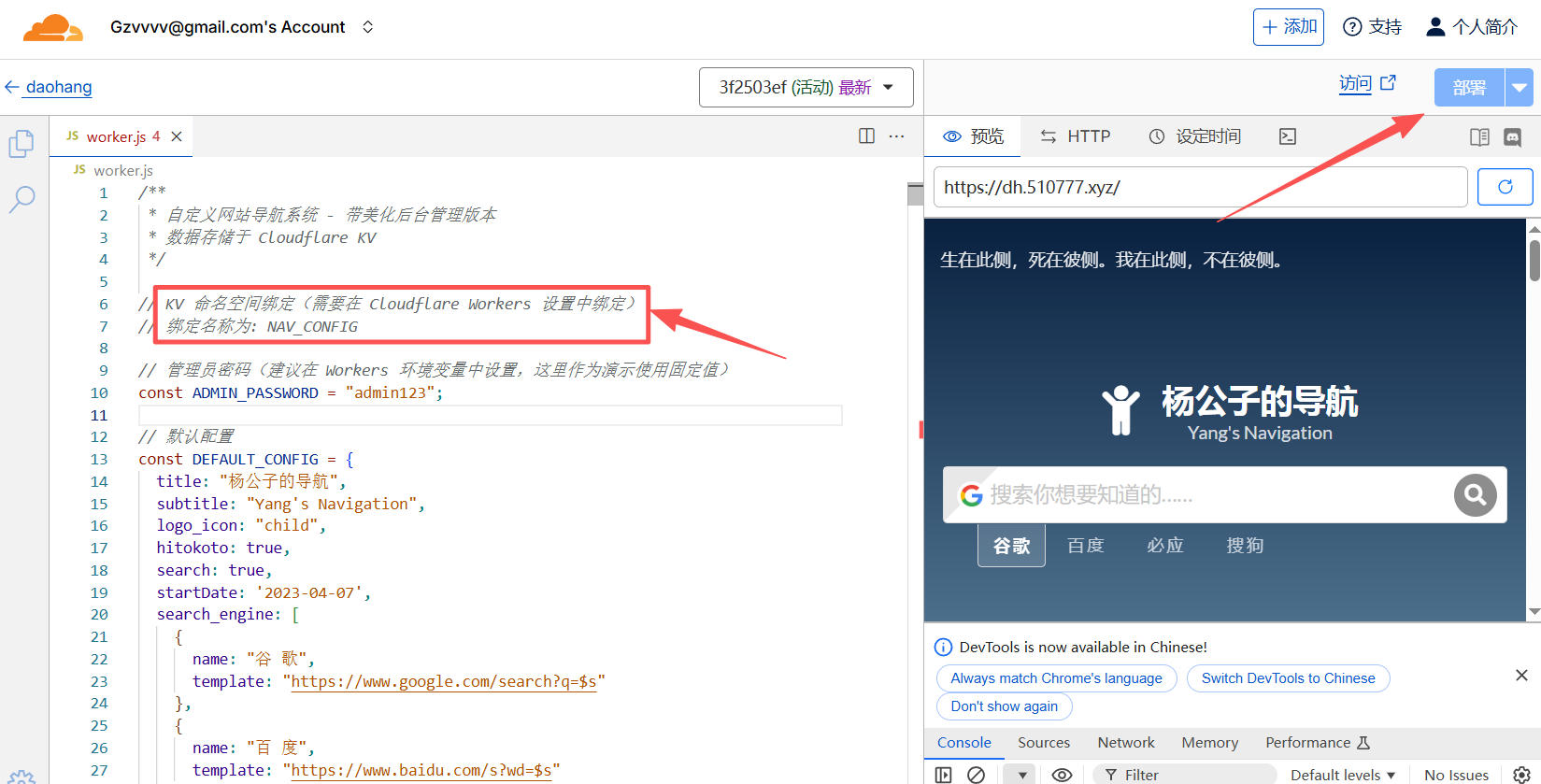Switch search engine to 必应
This screenshot has height=784, width=1541.
(x=1165, y=546)
